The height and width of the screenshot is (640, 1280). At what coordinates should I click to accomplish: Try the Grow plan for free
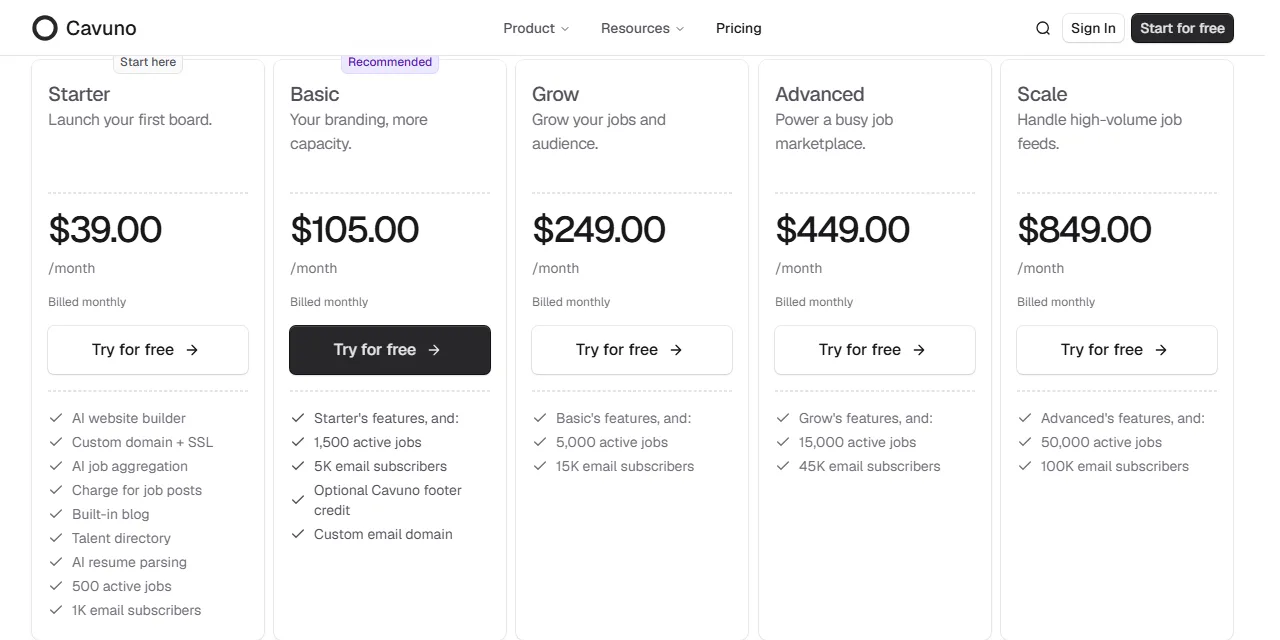pyautogui.click(x=632, y=350)
